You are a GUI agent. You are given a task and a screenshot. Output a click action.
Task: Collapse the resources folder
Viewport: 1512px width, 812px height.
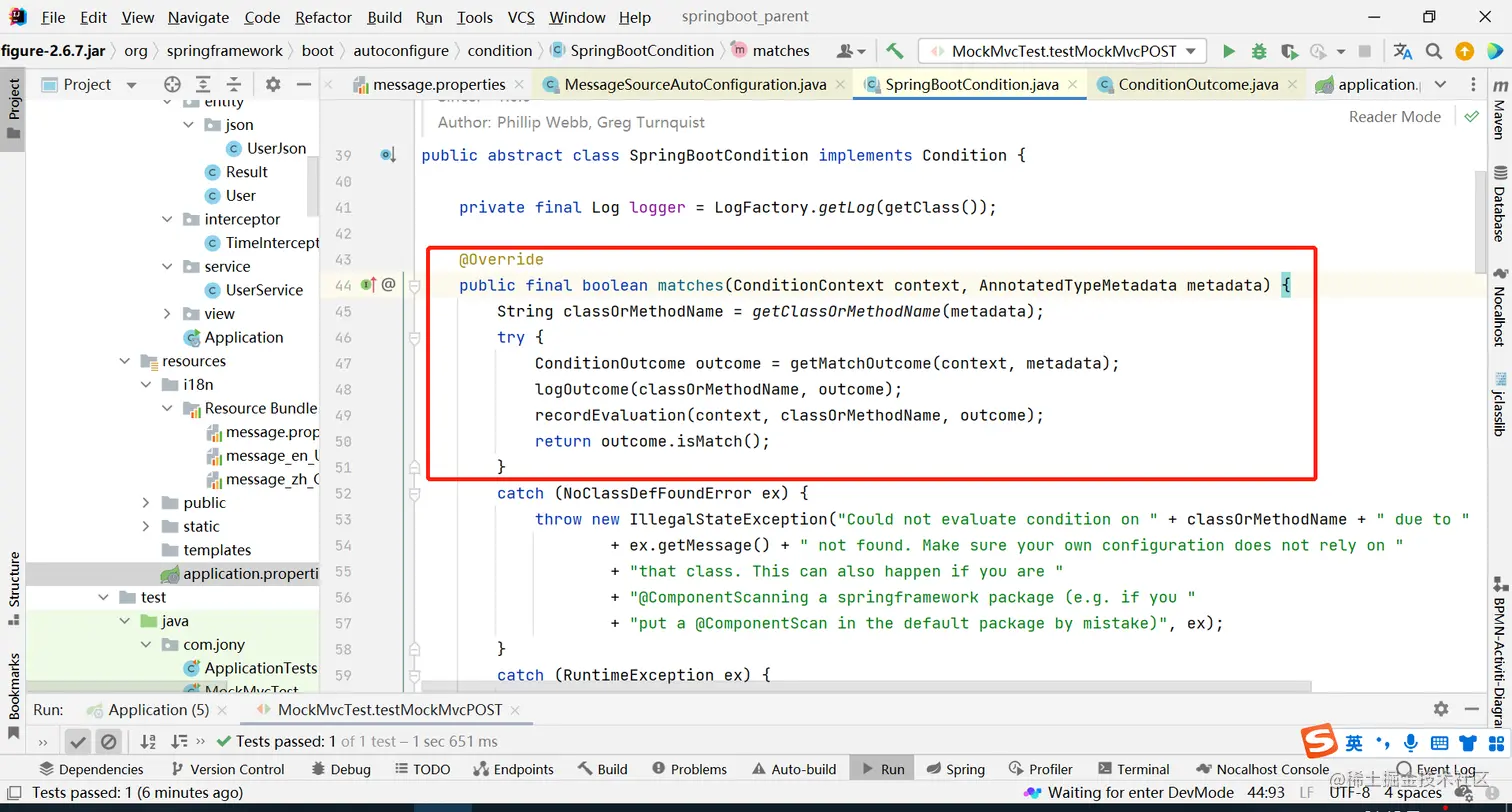(x=125, y=361)
